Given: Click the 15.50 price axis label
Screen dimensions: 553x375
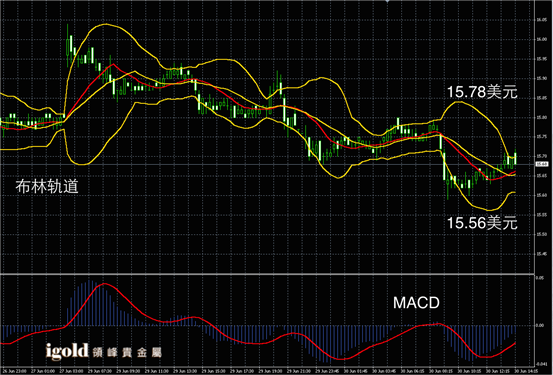Looking at the screenshot, I should tap(541, 234).
